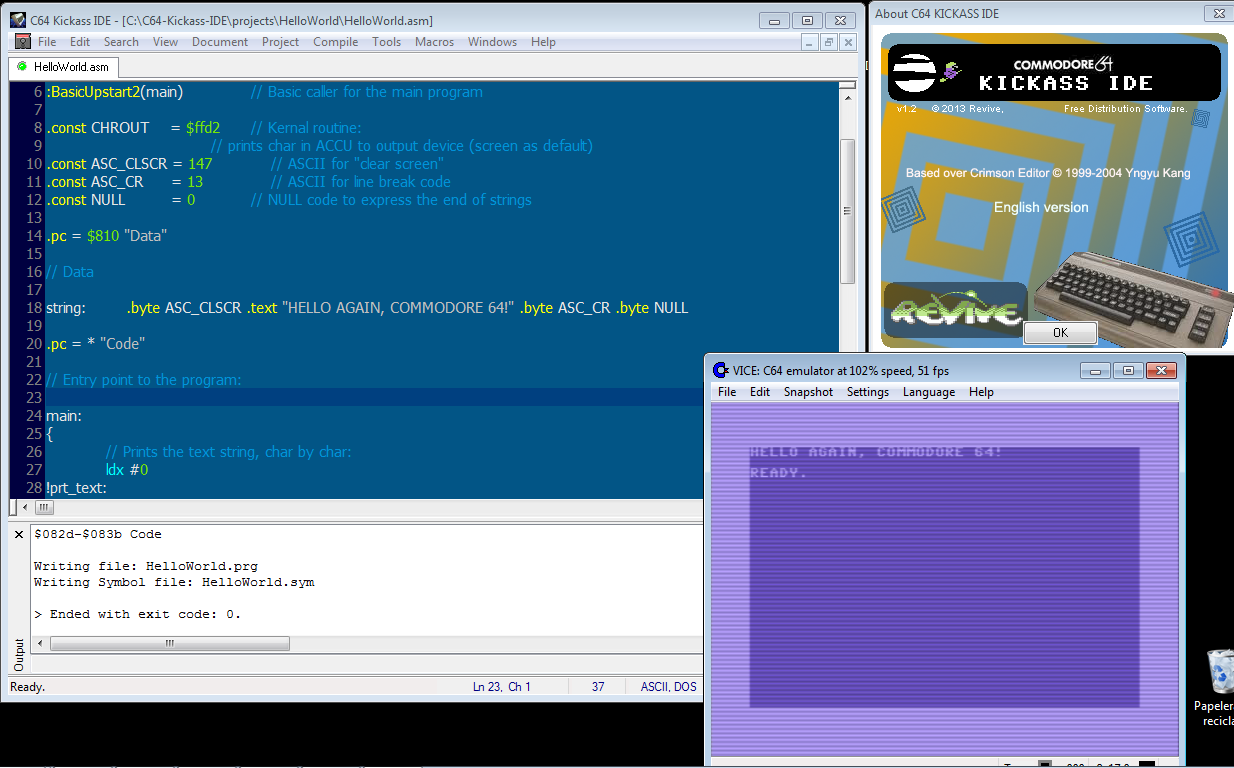Open the VICE Help menu
Image resolution: width=1234 pixels, height=768 pixels.
(x=981, y=392)
